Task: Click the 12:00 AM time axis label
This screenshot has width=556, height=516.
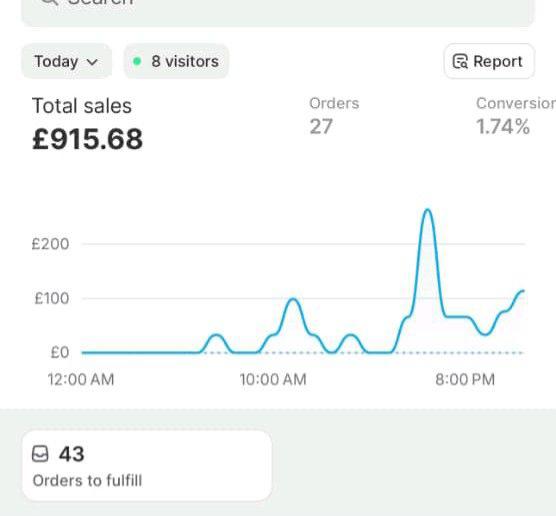Action: pyautogui.click(x=81, y=379)
